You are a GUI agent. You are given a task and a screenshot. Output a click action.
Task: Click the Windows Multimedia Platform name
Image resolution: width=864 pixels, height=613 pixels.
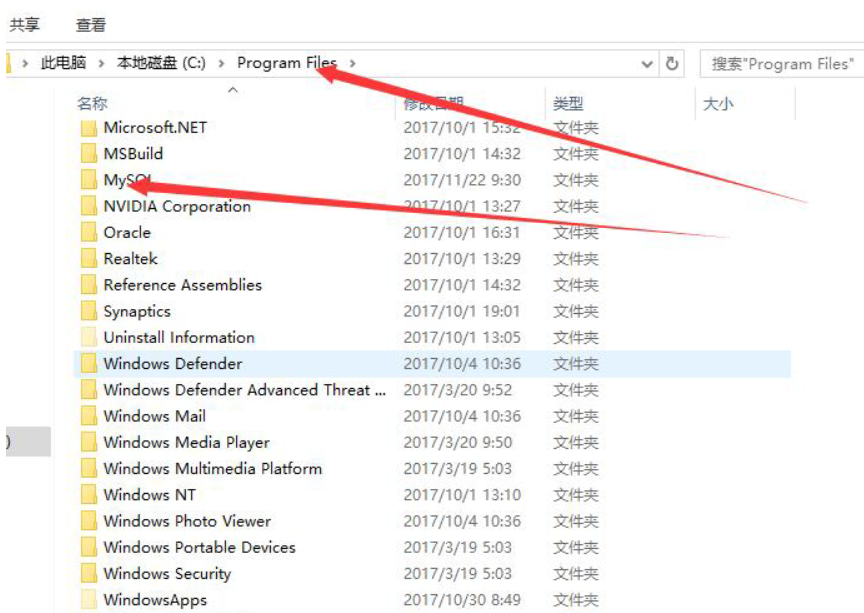tap(213, 469)
